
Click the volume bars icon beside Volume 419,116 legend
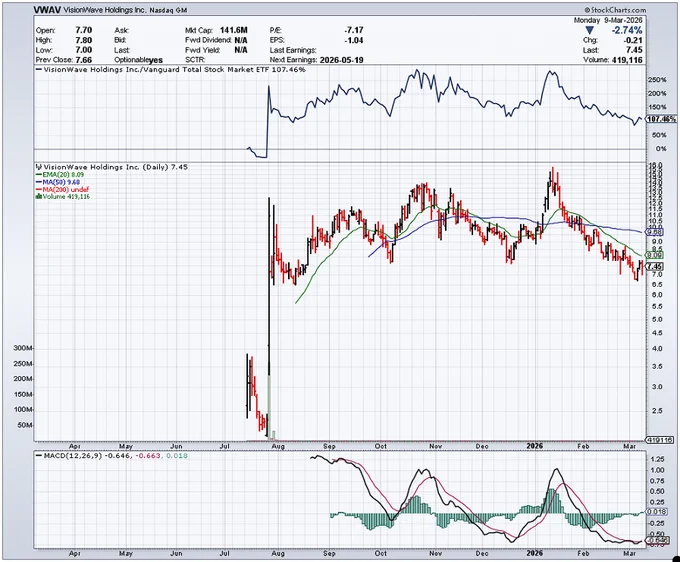click(x=39, y=196)
